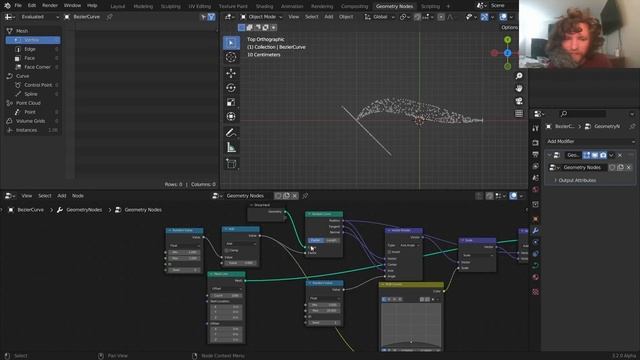Image resolution: width=640 pixels, height=360 pixels.
Task: Open the Modifier properties wrench tab
Action: 536,231
